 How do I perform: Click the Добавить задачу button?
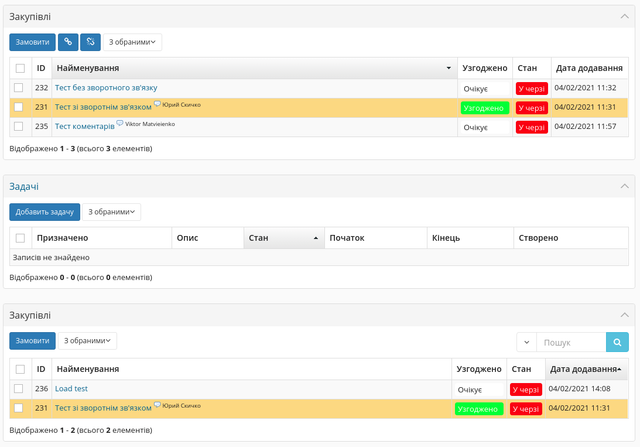[44, 212]
